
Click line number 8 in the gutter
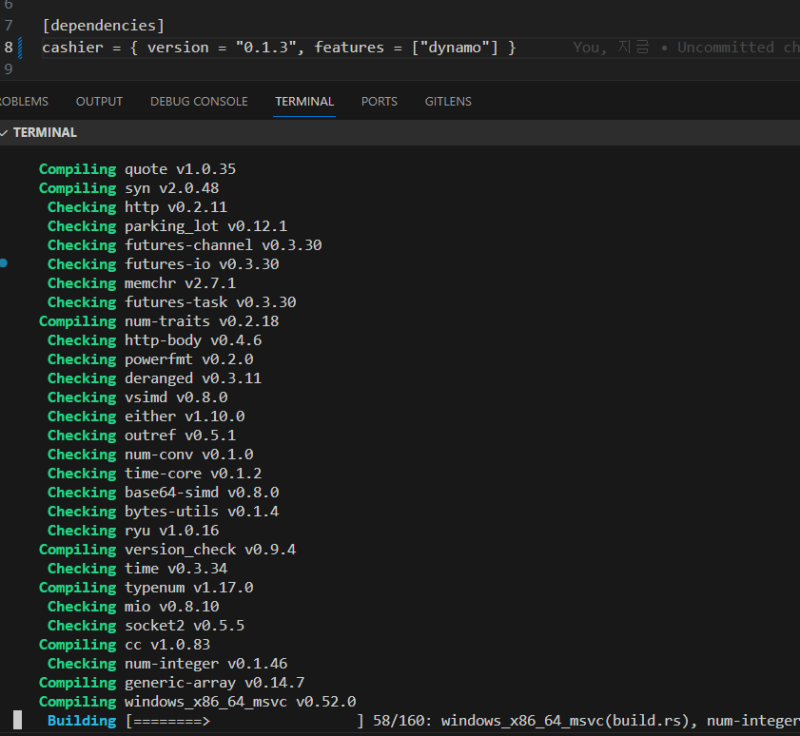[x=9, y=47]
